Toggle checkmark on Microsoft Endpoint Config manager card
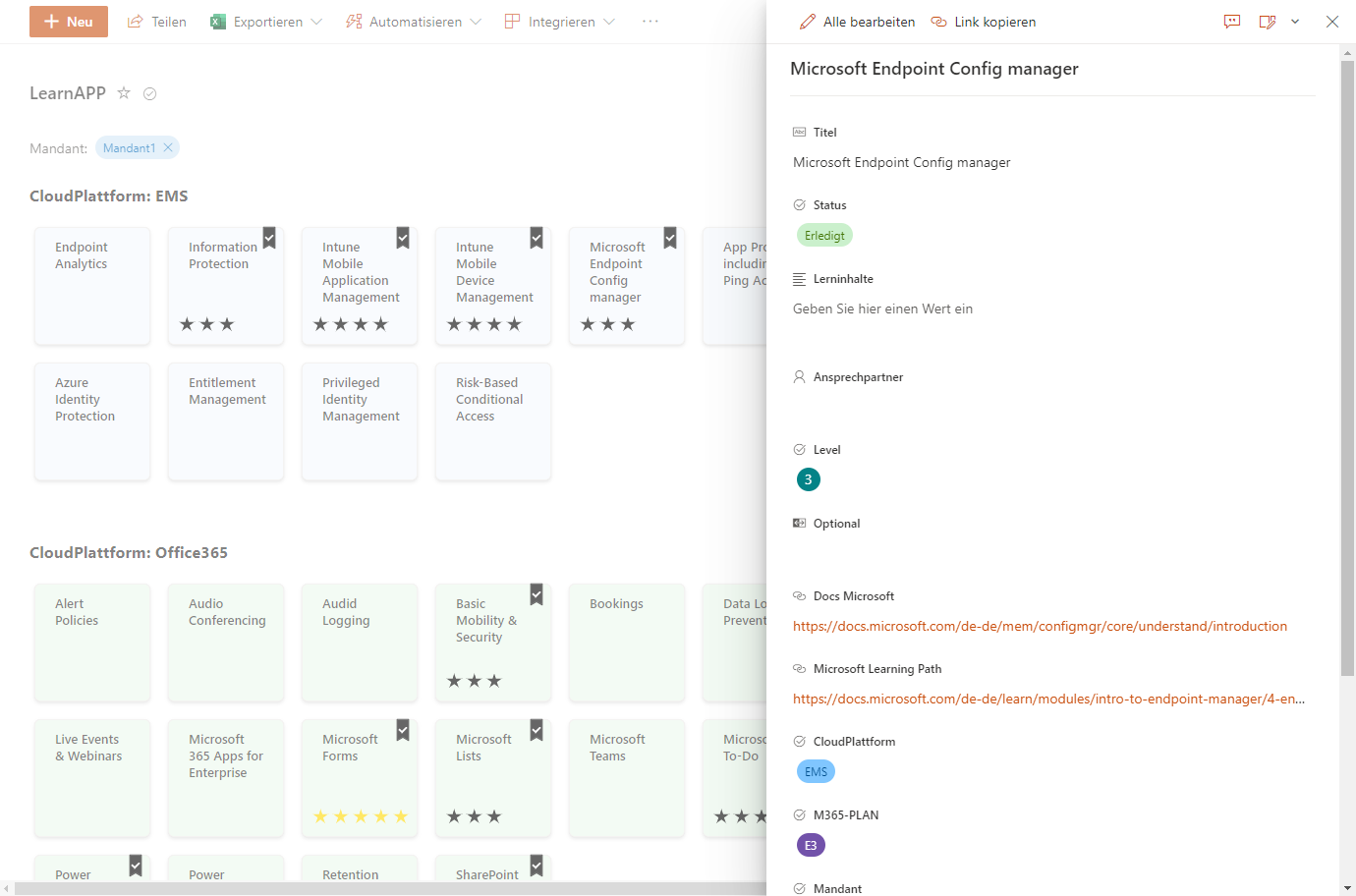Image resolution: width=1356 pixels, height=896 pixels. [x=670, y=238]
